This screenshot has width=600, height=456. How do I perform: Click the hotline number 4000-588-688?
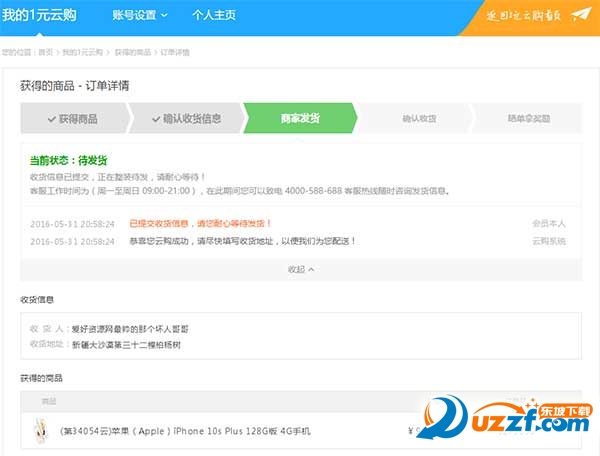click(313, 191)
